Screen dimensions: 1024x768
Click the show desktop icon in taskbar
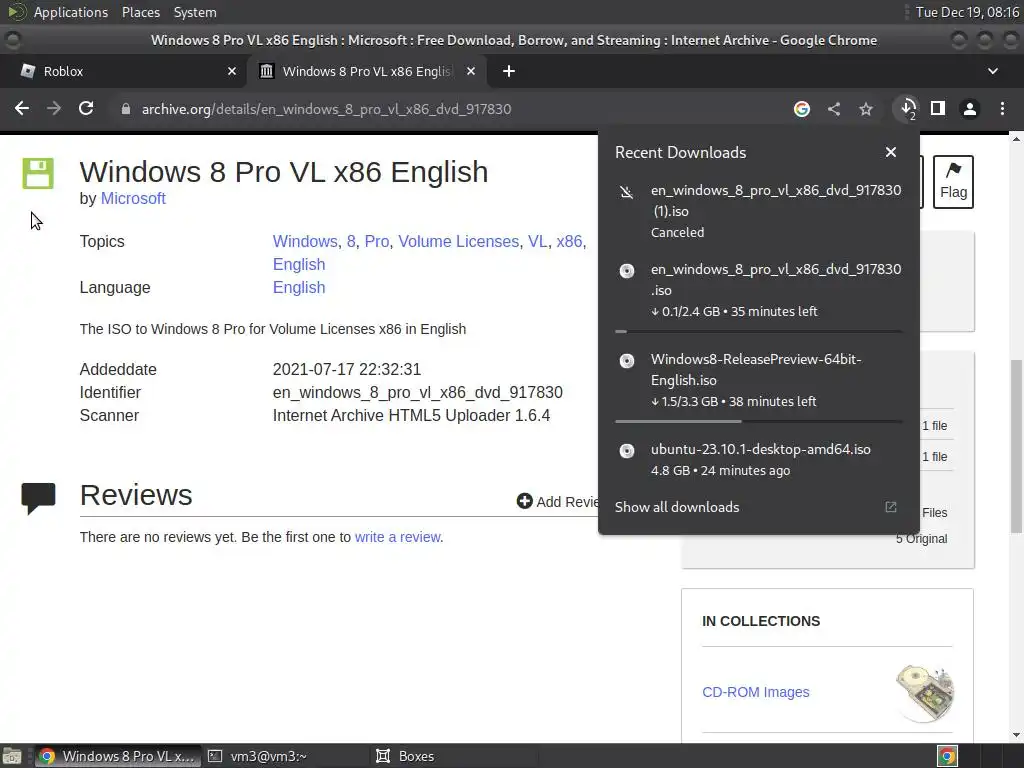(x=12, y=756)
